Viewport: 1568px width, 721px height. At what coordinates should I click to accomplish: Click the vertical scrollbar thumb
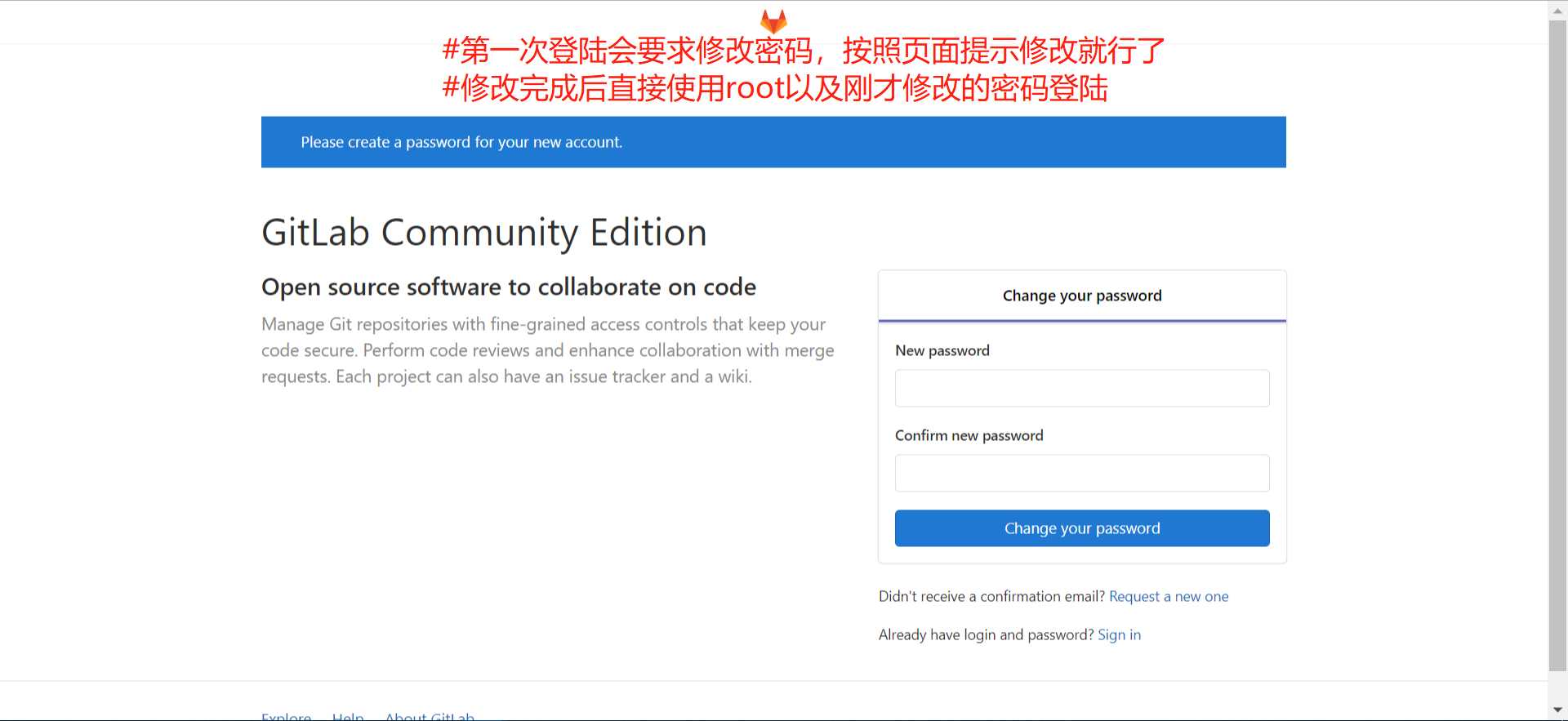1558,345
